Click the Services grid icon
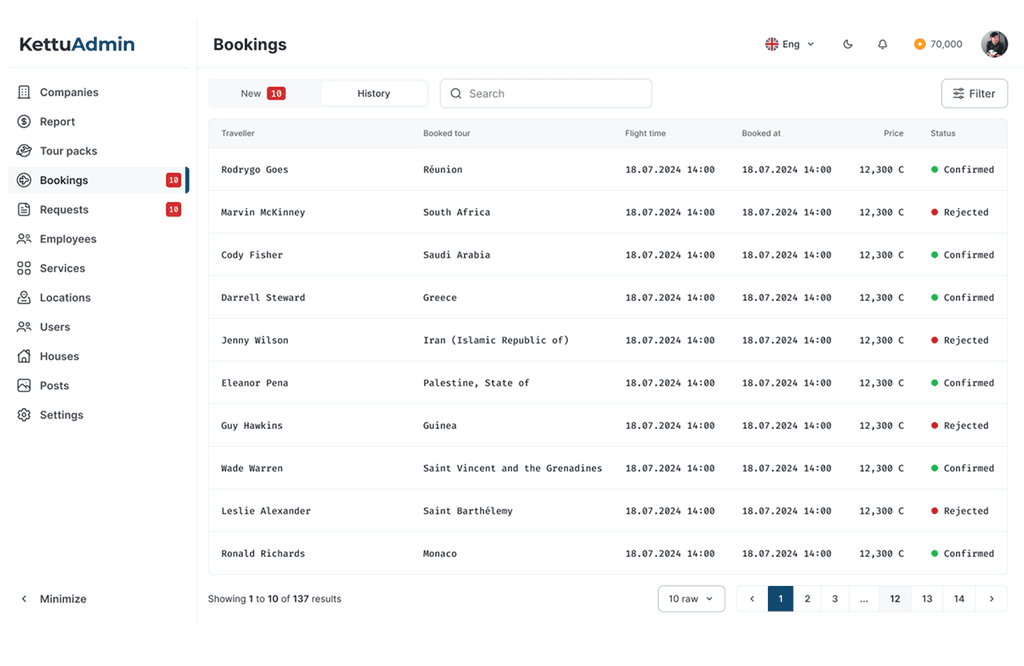Image resolution: width=1024 pixels, height=666 pixels. tap(24, 268)
